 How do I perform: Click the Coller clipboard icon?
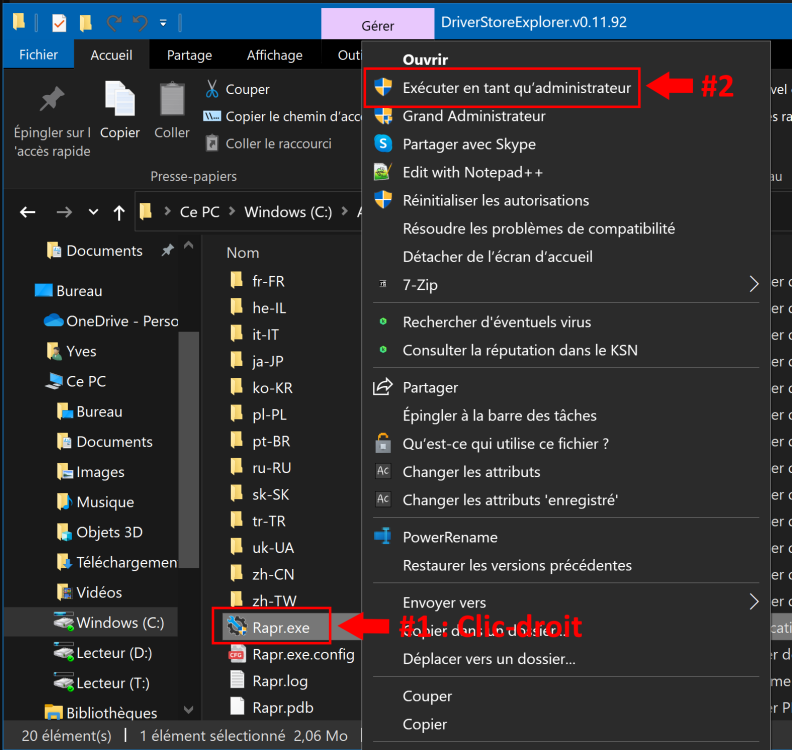tap(172, 100)
